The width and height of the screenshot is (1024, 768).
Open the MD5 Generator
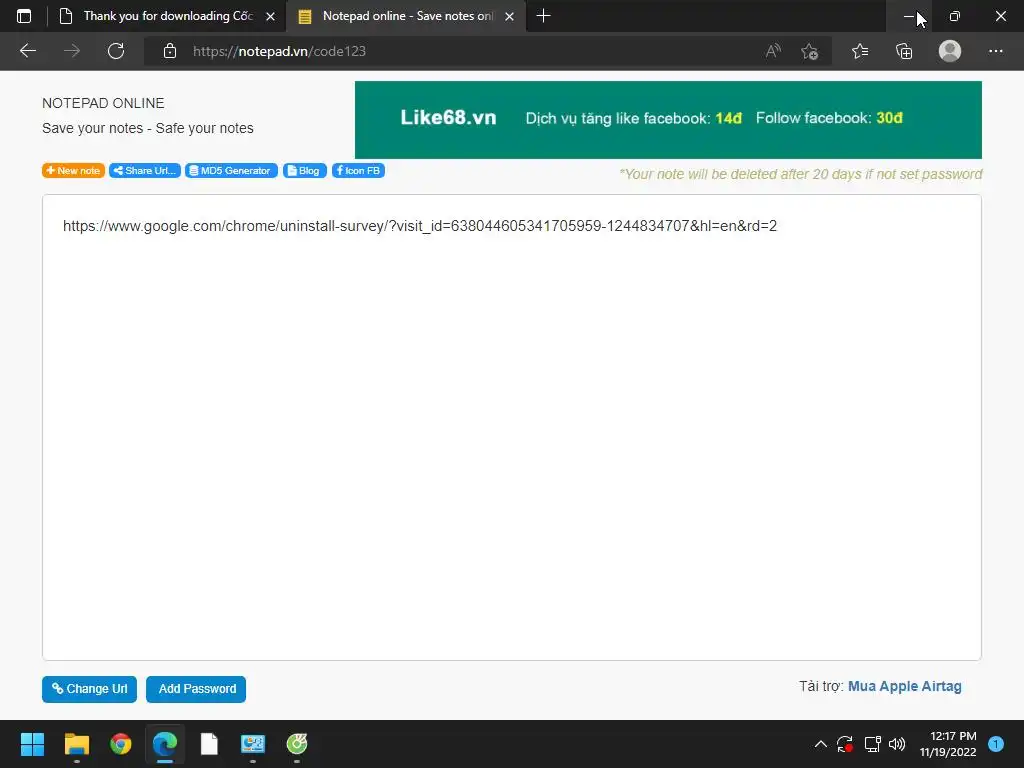tap(231, 170)
